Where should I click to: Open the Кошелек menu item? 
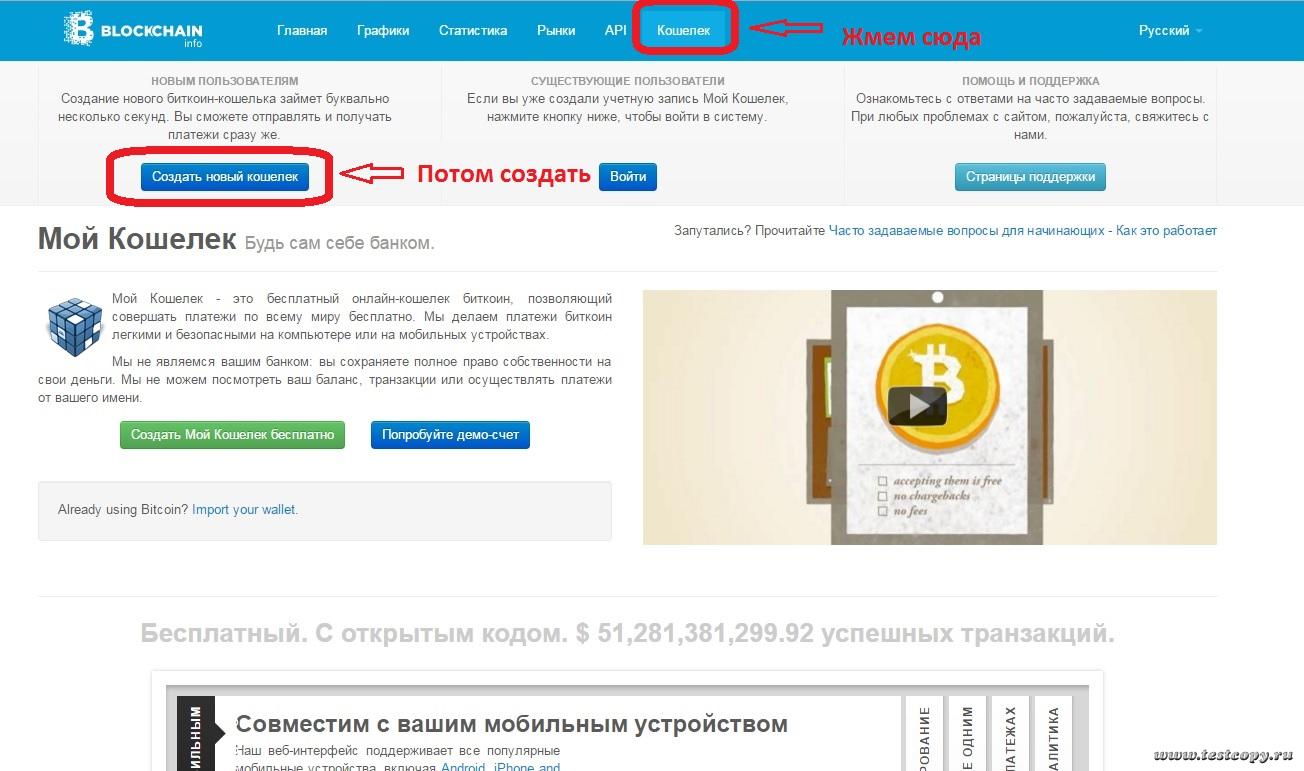[x=684, y=30]
